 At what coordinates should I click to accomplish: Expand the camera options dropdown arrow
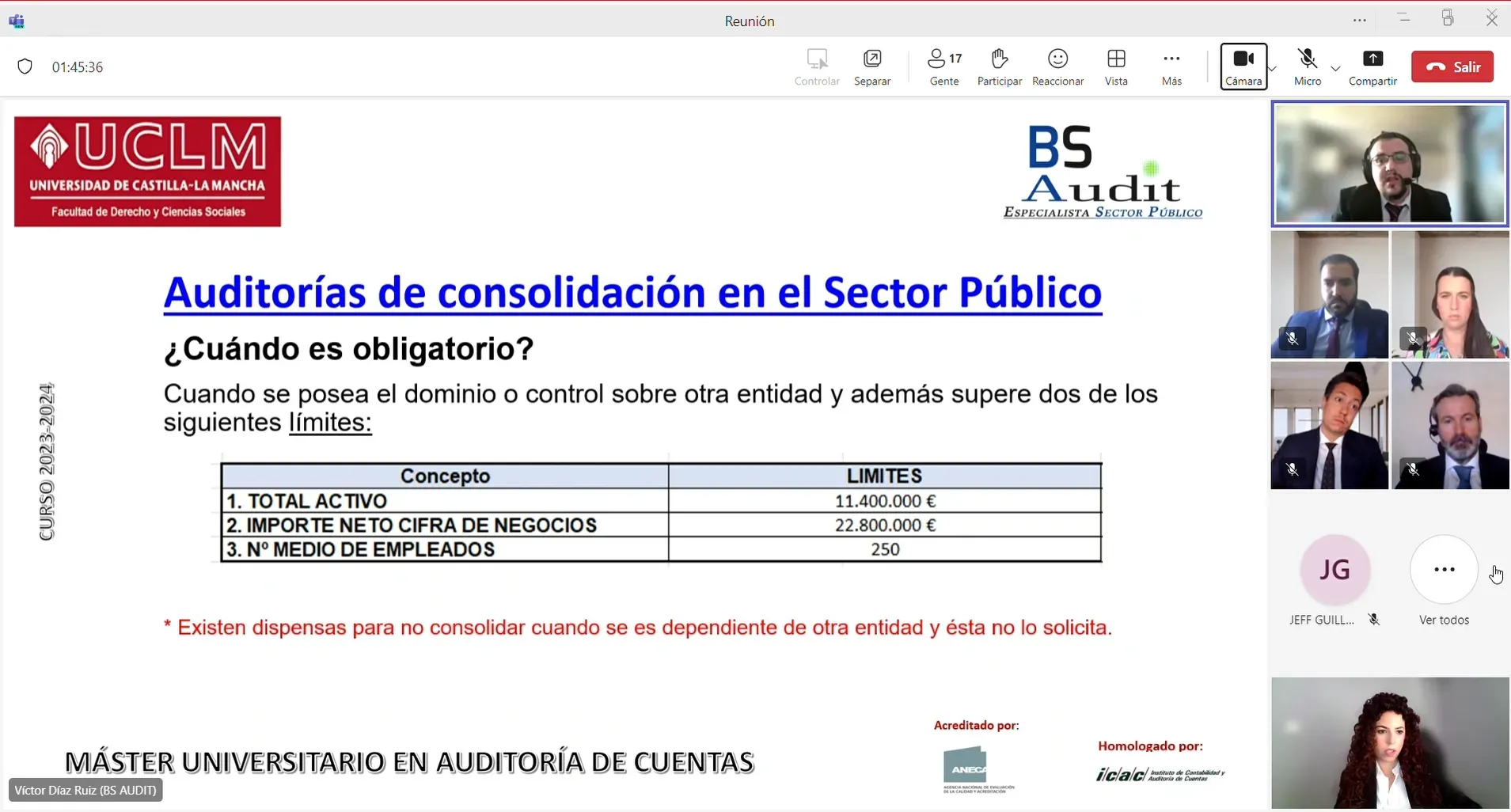pyautogui.click(x=1273, y=69)
